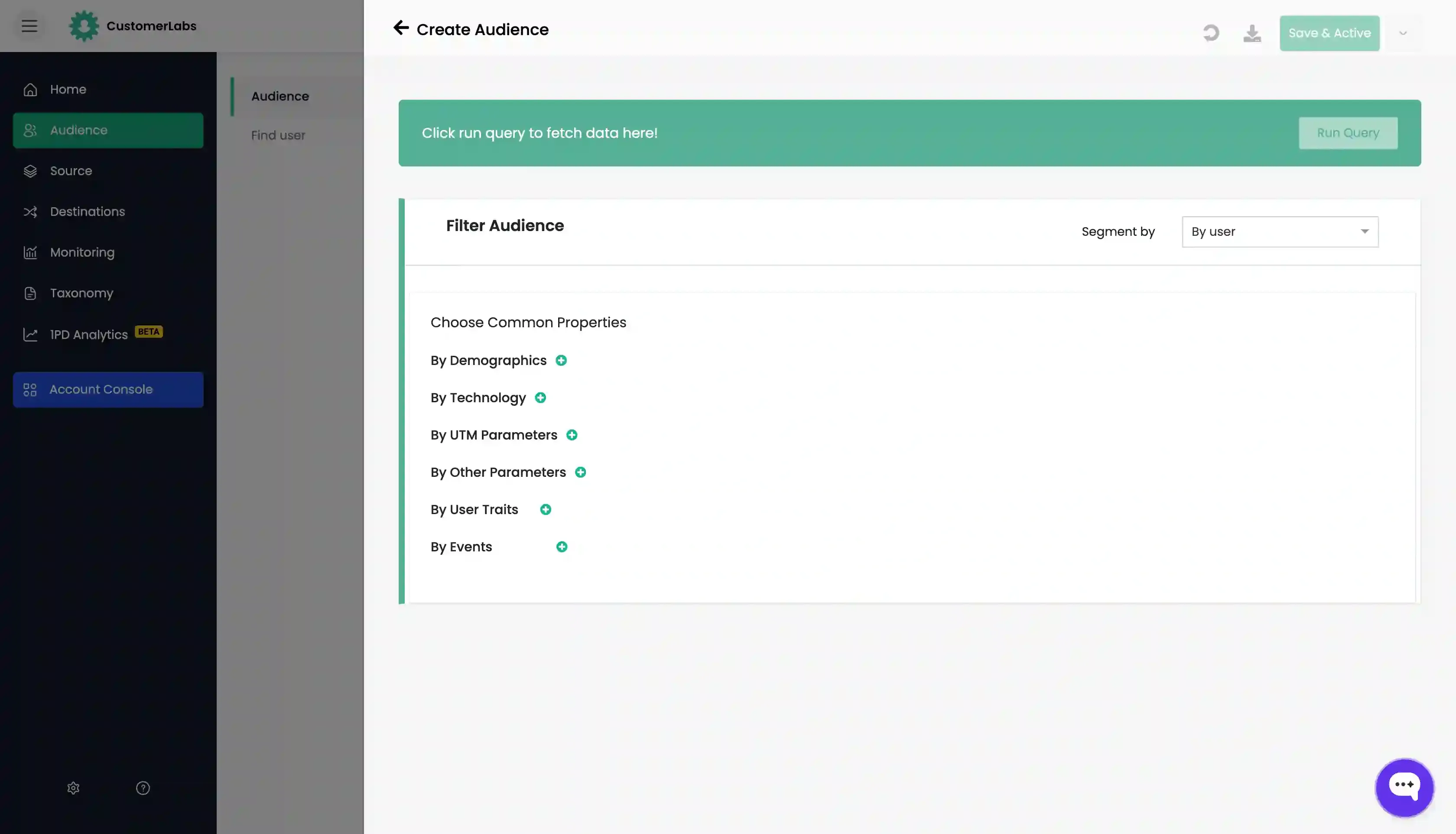This screenshot has height=834, width=1456.
Task: Open the Segment by dropdown
Action: tap(1280, 231)
